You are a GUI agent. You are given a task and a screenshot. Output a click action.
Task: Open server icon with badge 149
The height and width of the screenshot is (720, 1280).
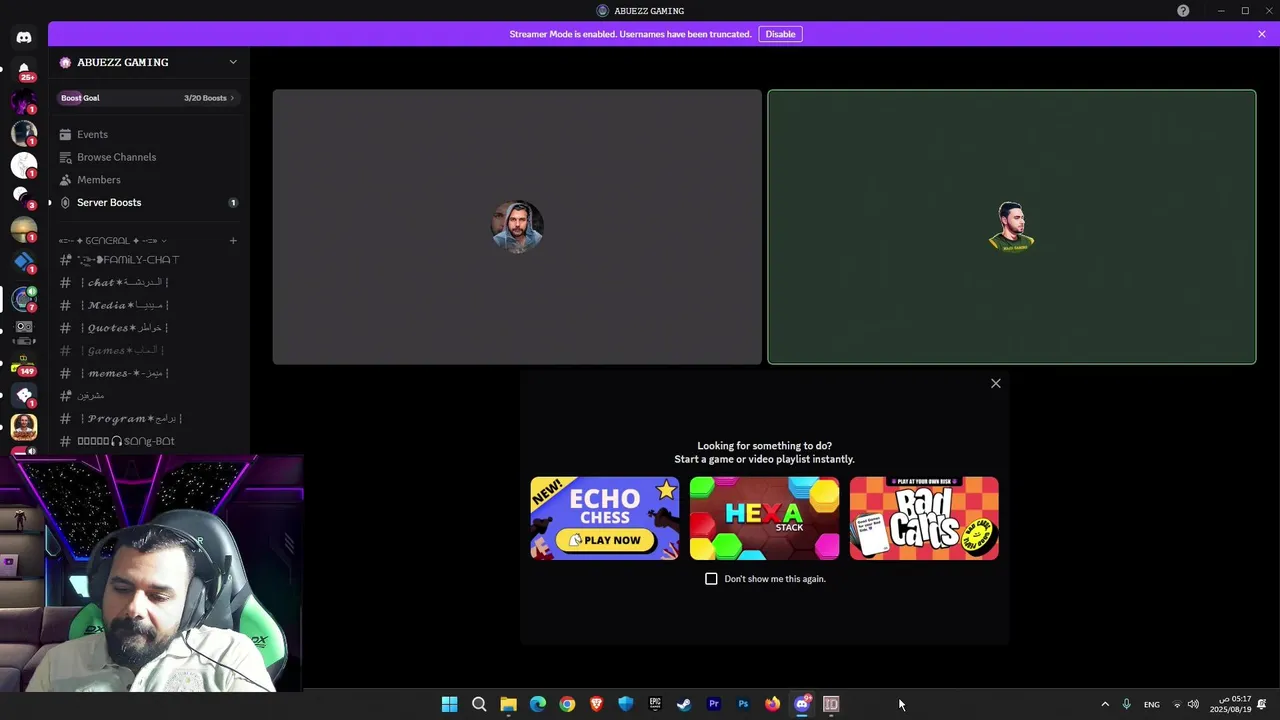[x=24, y=362]
